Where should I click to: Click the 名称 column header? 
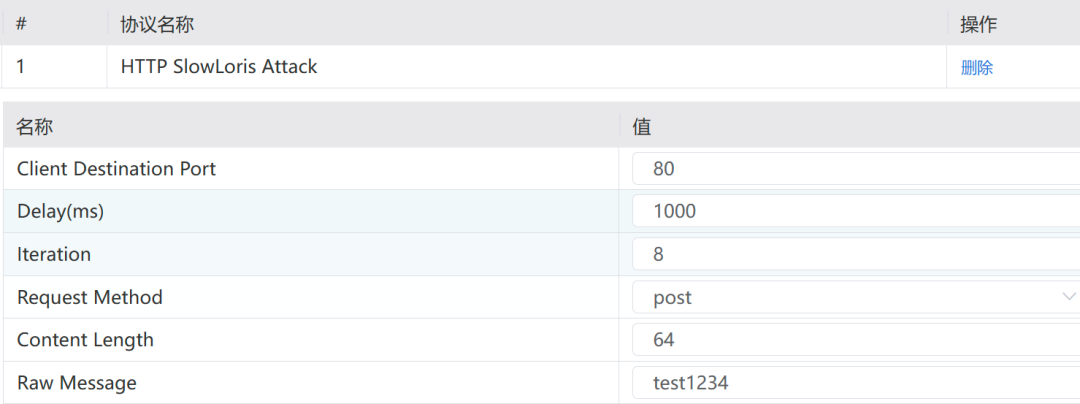pos(35,127)
